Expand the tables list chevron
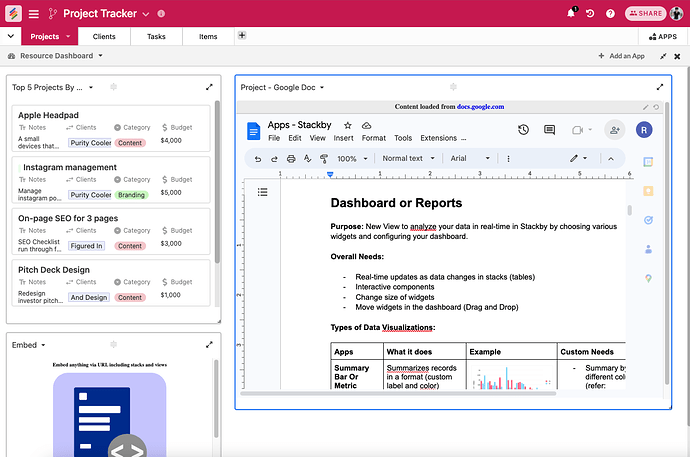The height and width of the screenshot is (457, 690). tap(11, 36)
